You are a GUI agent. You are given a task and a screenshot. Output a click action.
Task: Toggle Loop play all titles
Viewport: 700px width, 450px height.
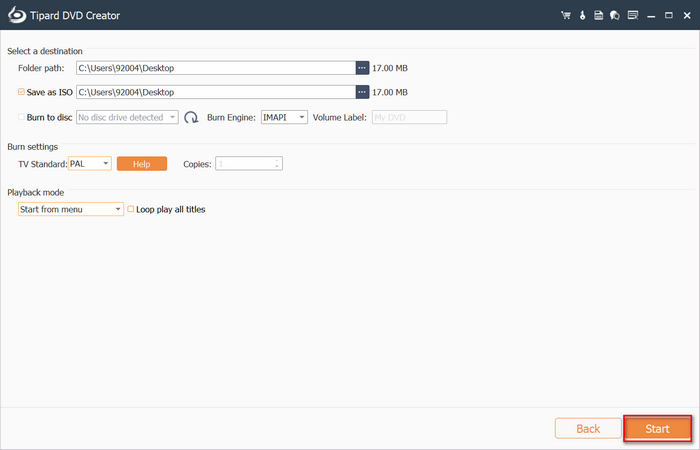coord(130,209)
